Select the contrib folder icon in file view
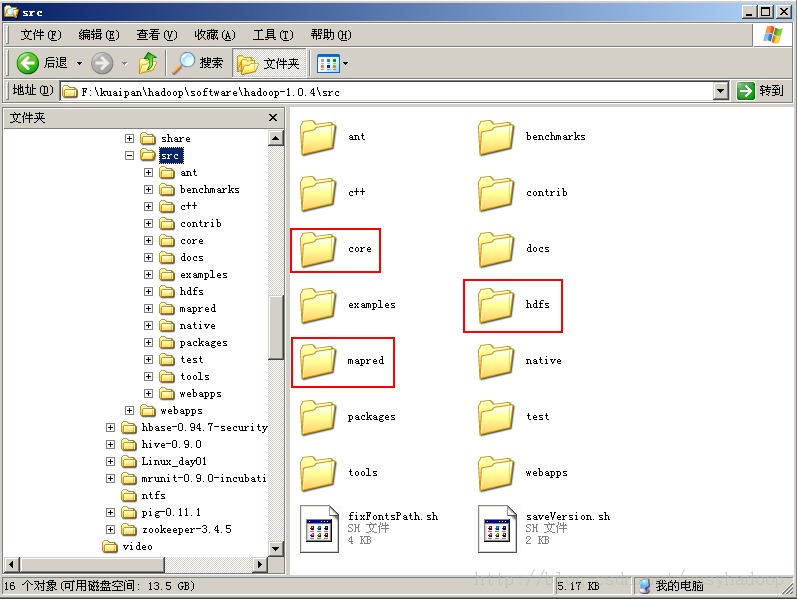This screenshot has width=797, height=599. [496, 193]
